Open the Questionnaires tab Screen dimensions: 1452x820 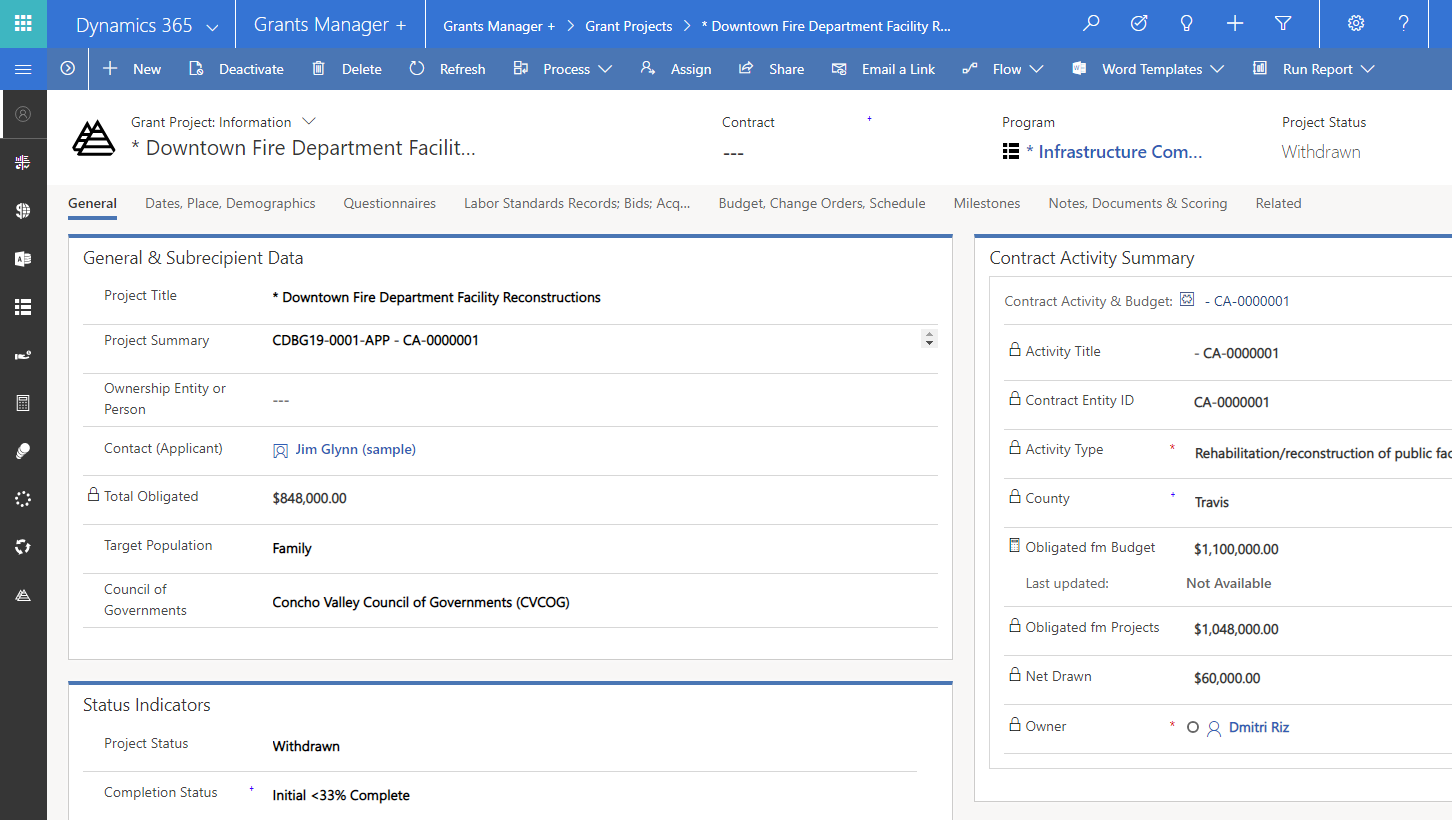(x=390, y=203)
